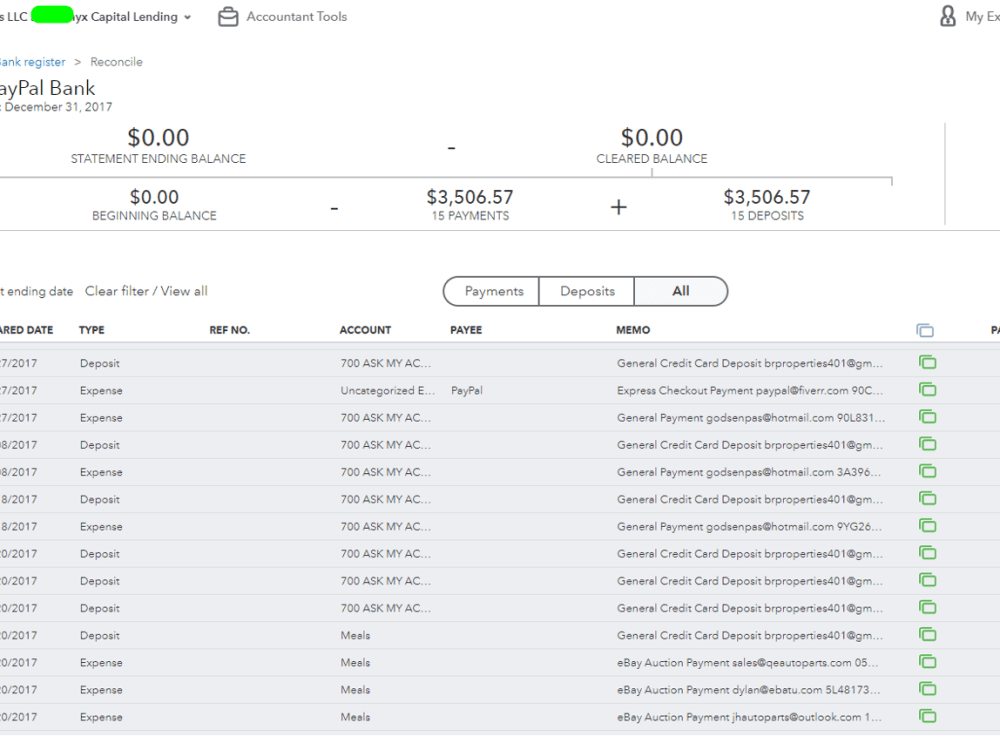Click green icon on qeautoparts eBay payment row
The width and height of the screenshot is (1000, 750).
[927, 662]
